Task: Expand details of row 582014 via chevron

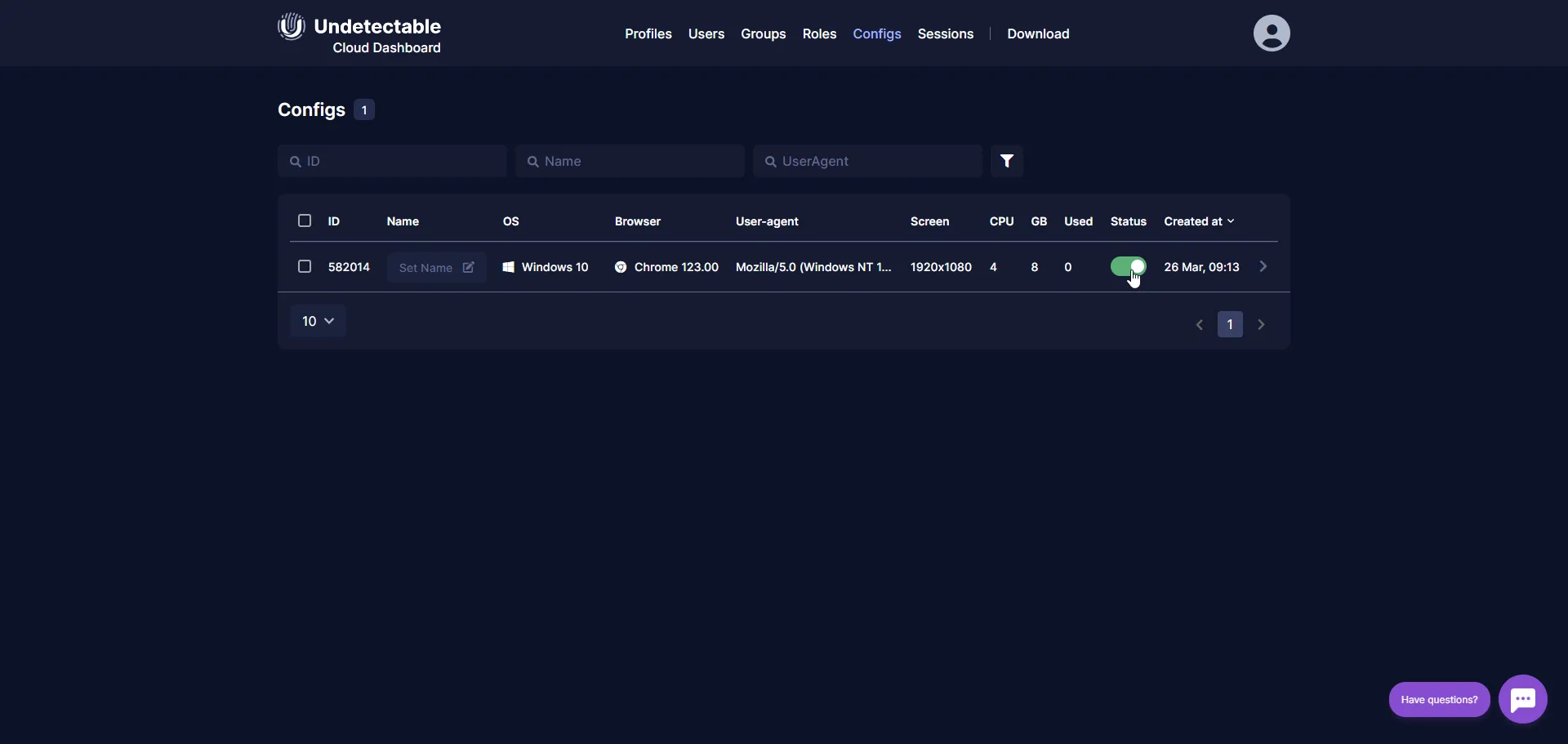Action: point(1263,266)
